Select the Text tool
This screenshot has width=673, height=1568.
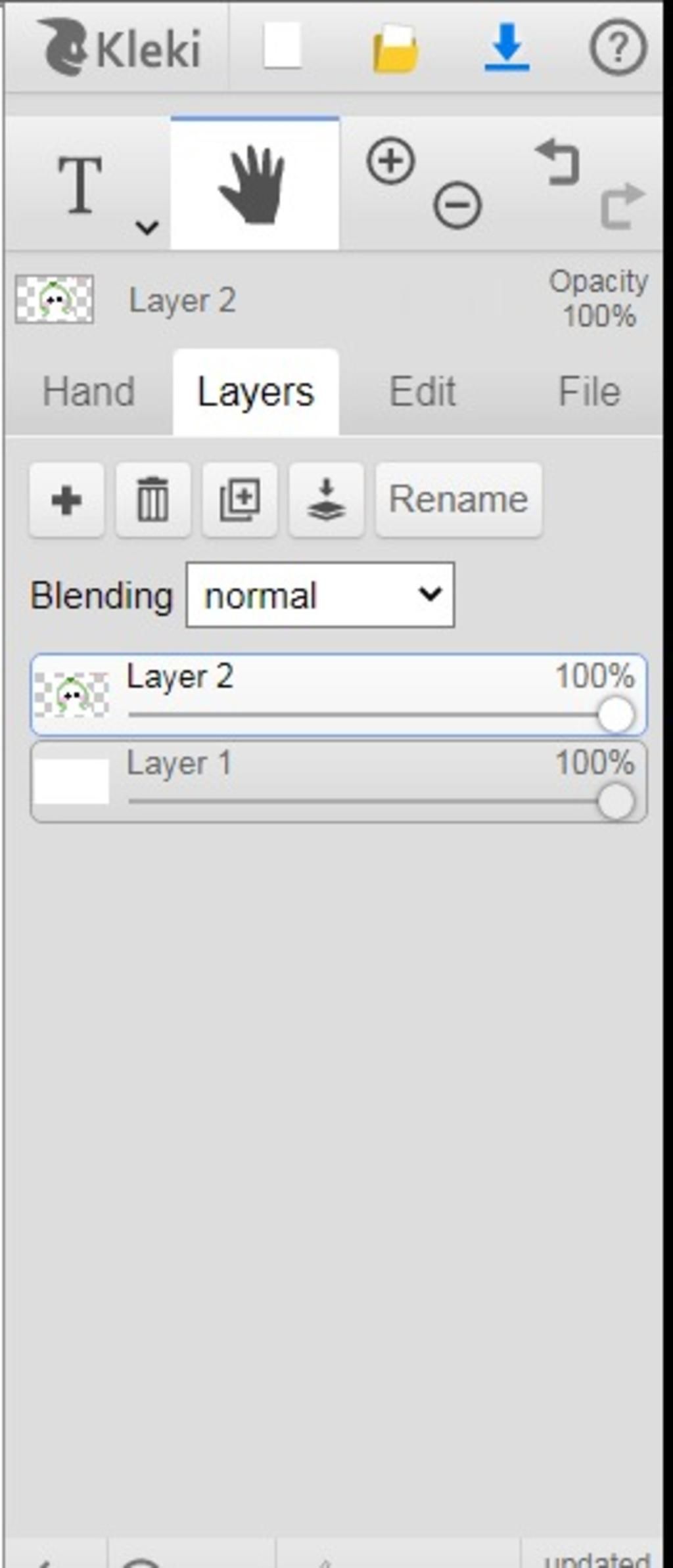pyautogui.click(x=80, y=185)
